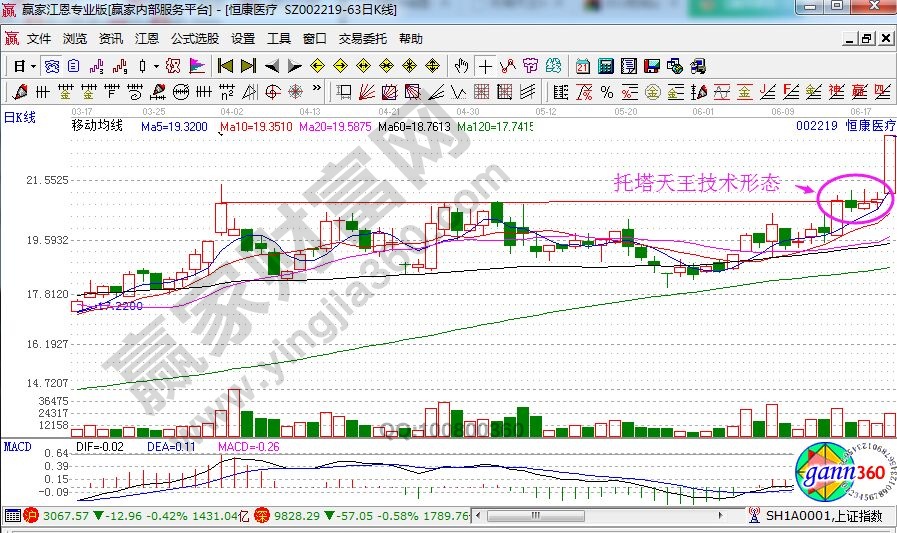Click the bottom scrollbar left arrow
This screenshot has width=897, height=533.
(478, 515)
